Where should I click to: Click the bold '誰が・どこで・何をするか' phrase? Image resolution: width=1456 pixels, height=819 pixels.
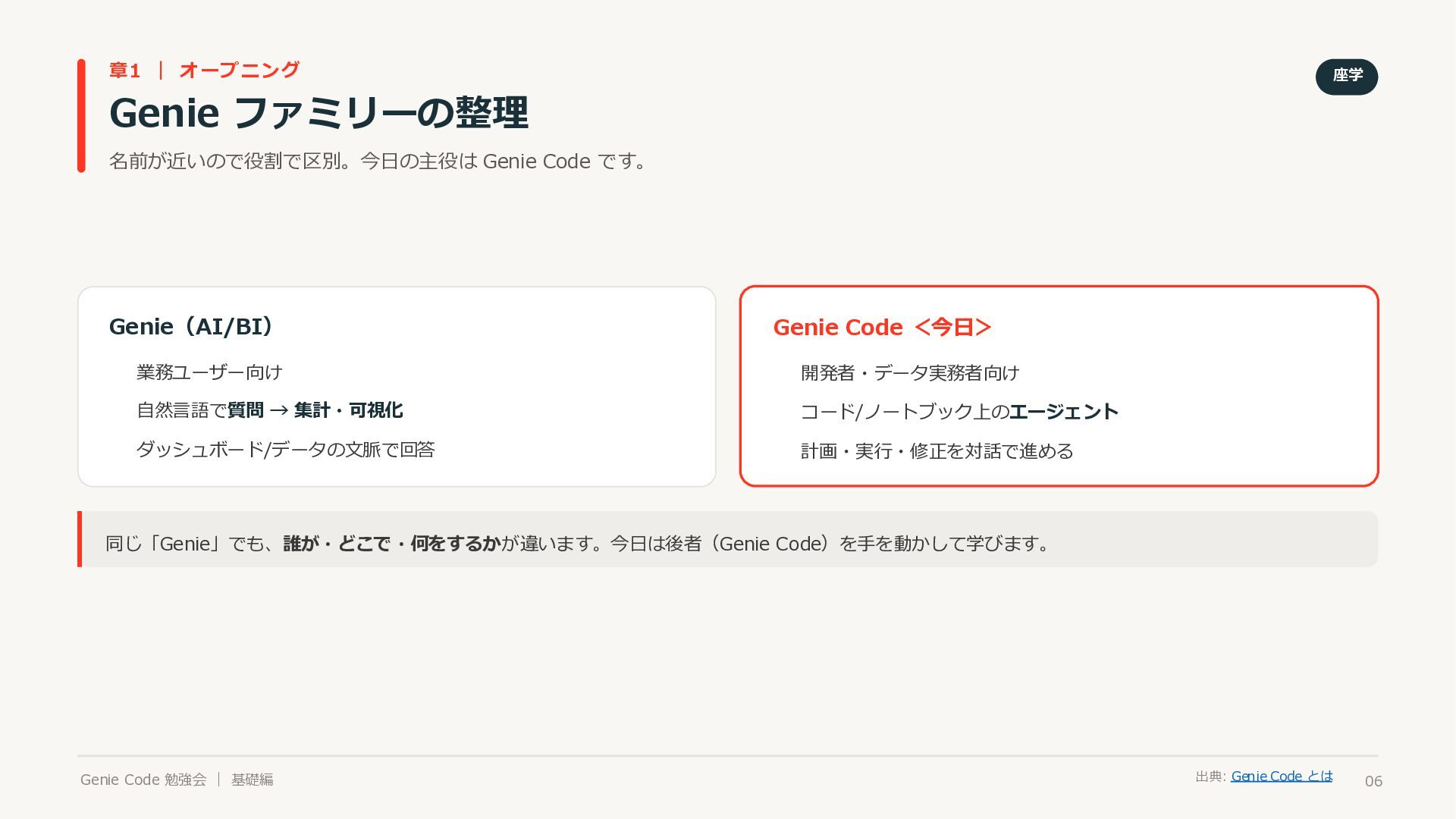[392, 544]
